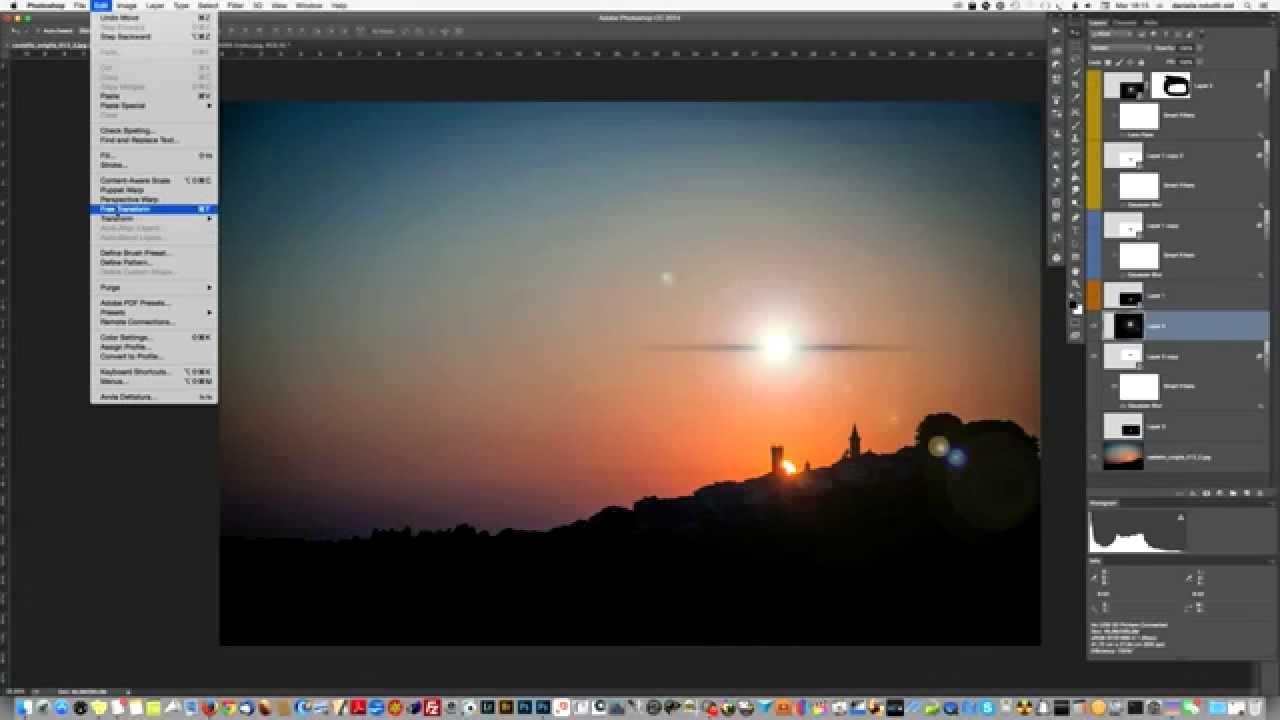Image resolution: width=1280 pixels, height=720 pixels.
Task: Open the layer blend mode dropdown
Action: coord(1120,47)
